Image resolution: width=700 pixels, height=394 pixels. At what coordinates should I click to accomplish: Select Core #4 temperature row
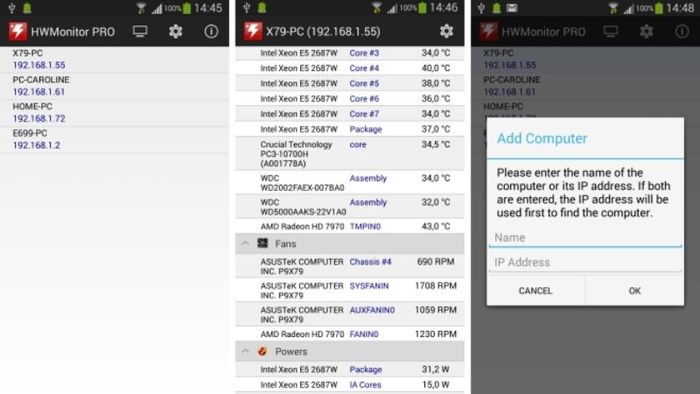[350, 68]
